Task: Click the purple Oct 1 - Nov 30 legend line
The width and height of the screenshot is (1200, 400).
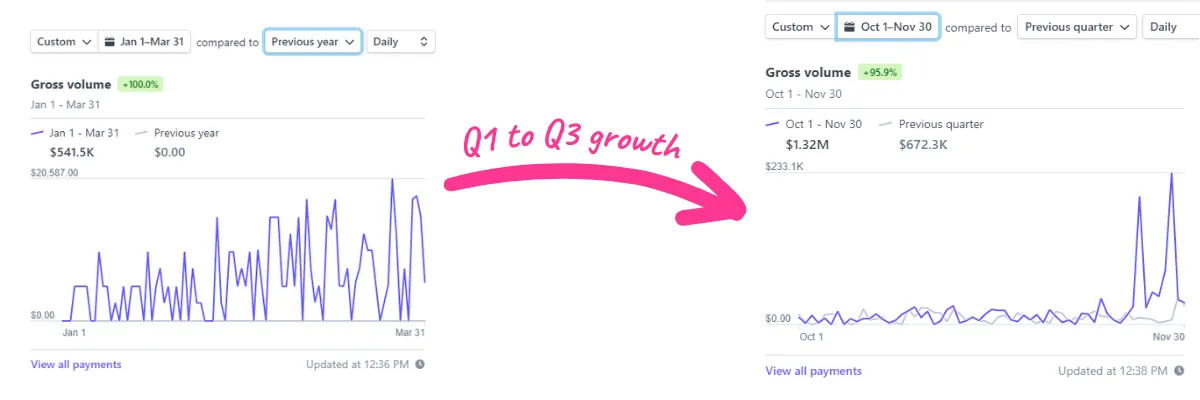Action: coord(772,125)
